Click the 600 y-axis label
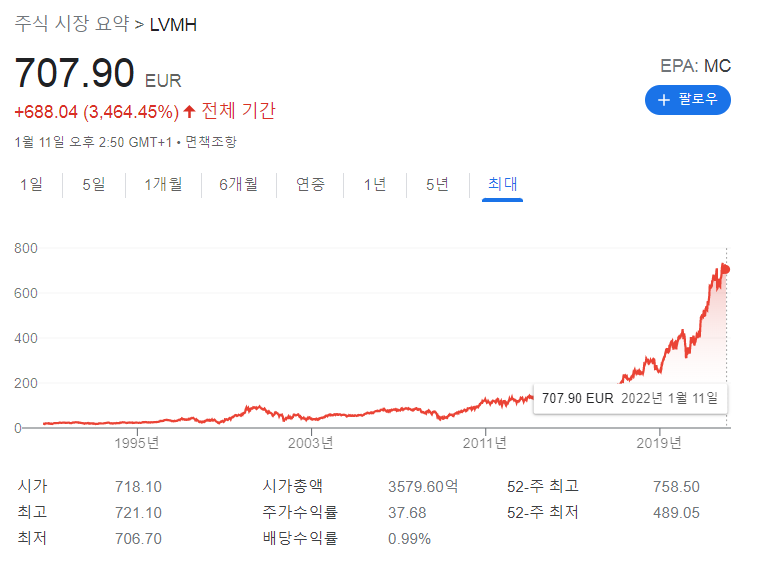762x563 pixels. [x=26, y=293]
